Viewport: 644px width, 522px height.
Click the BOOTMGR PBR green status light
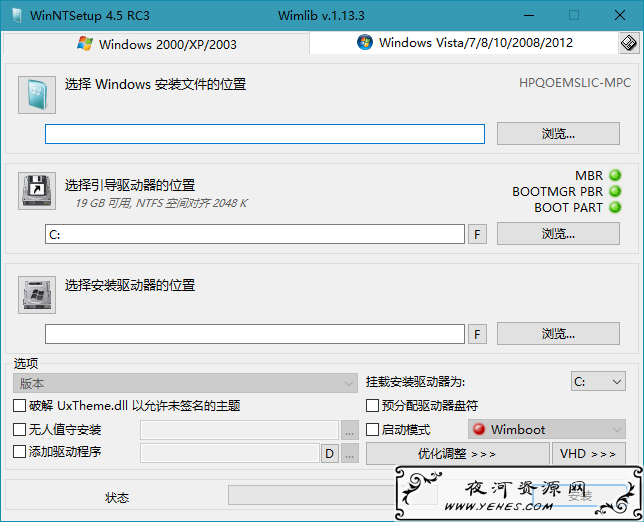coord(615,191)
